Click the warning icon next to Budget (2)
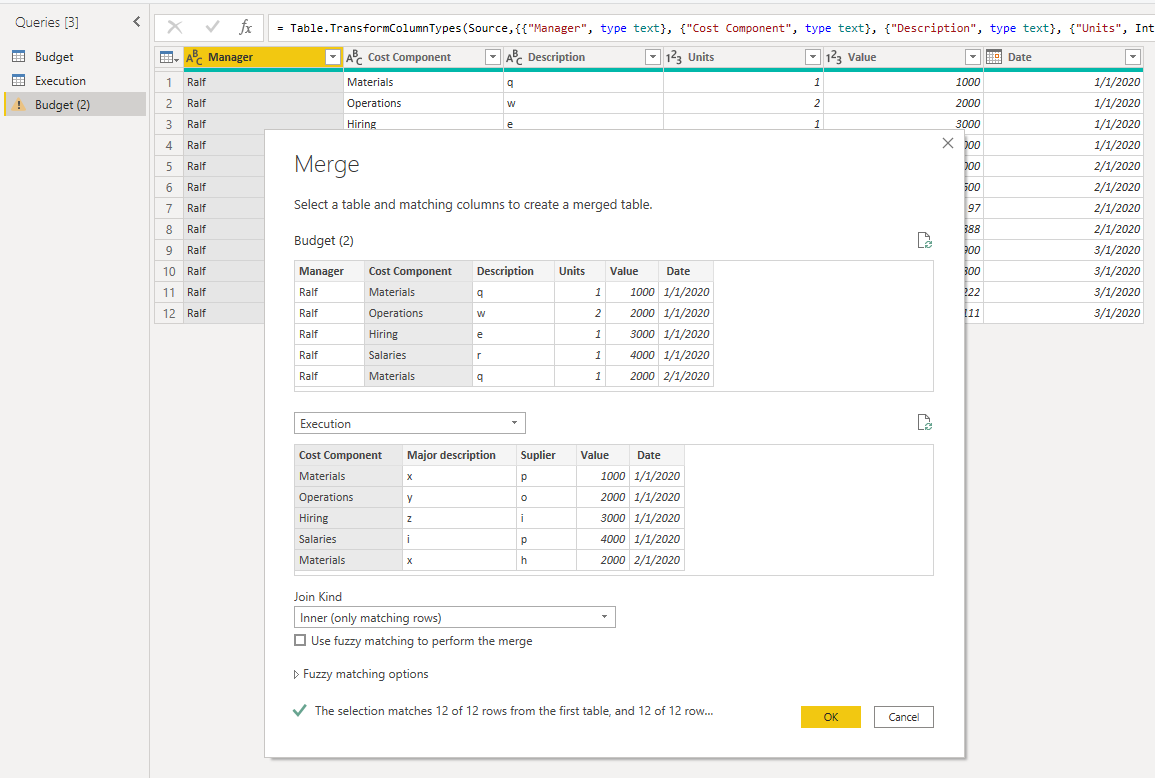The height and width of the screenshot is (778, 1155). pos(19,105)
